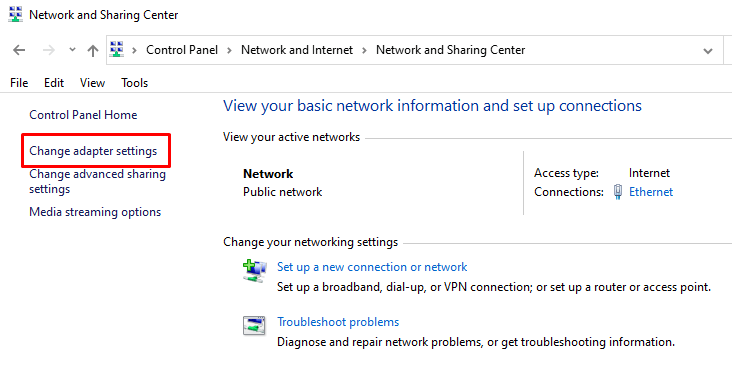Click the Ethernet plug icon
The height and width of the screenshot is (377, 732).
[x=618, y=192]
